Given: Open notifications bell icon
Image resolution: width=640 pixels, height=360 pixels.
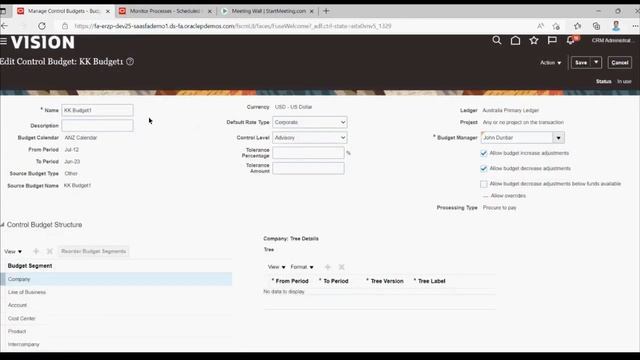Looking at the screenshot, I should pyautogui.click(x=571, y=40).
